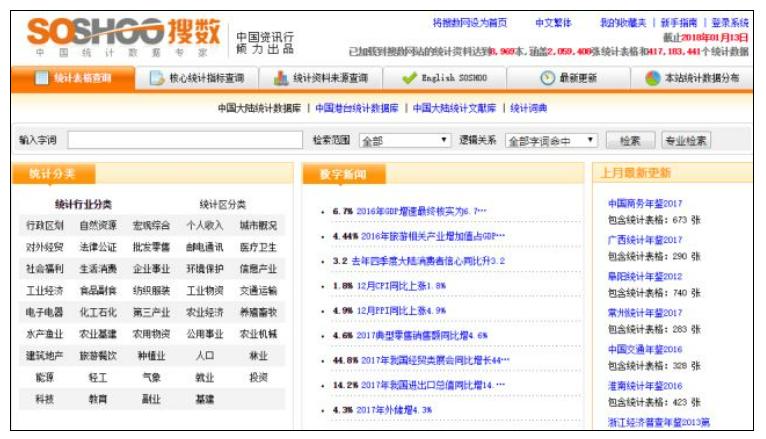Open news 12月PPI同比上涨4.9%
The image size is (766, 439).
pyautogui.click(x=401, y=311)
